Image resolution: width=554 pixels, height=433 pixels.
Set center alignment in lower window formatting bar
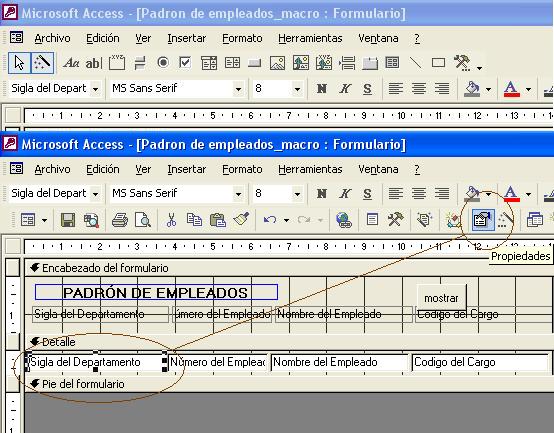point(419,194)
